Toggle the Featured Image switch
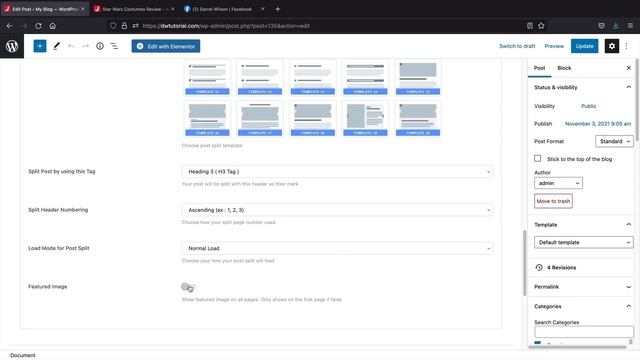 point(188,287)
